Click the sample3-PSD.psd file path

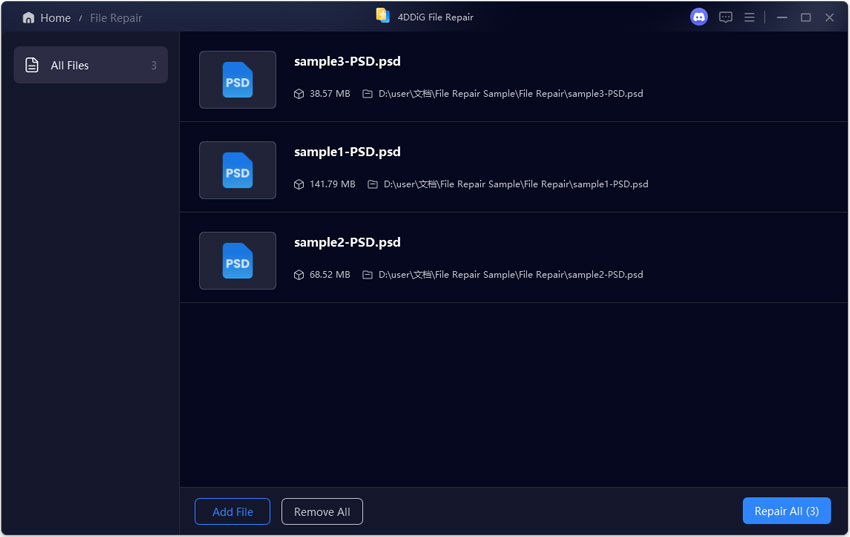click(x=511, y=94)
